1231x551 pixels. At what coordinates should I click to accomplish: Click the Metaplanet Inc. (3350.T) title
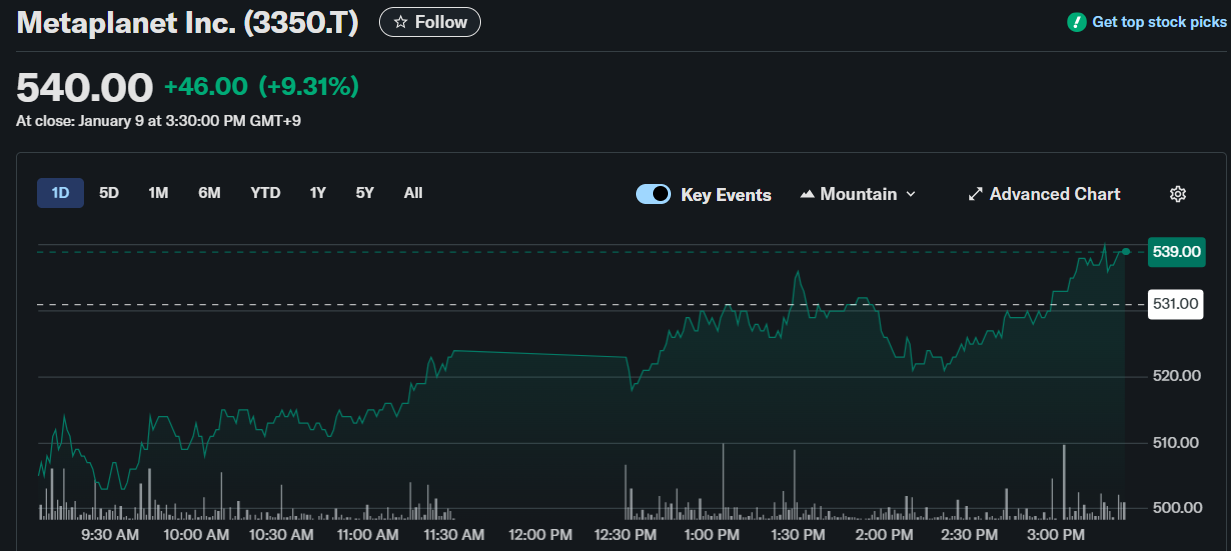click(188, 23)
